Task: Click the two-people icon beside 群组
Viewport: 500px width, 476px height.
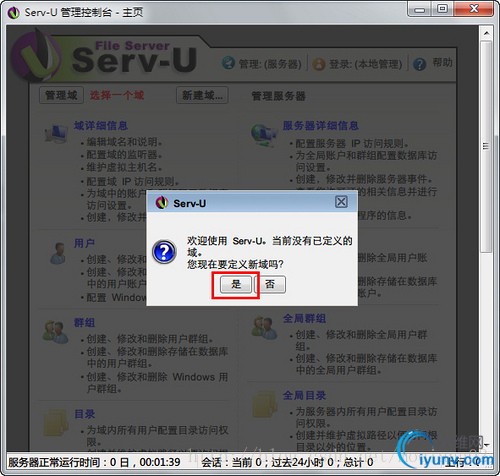Action: [55, 332]
